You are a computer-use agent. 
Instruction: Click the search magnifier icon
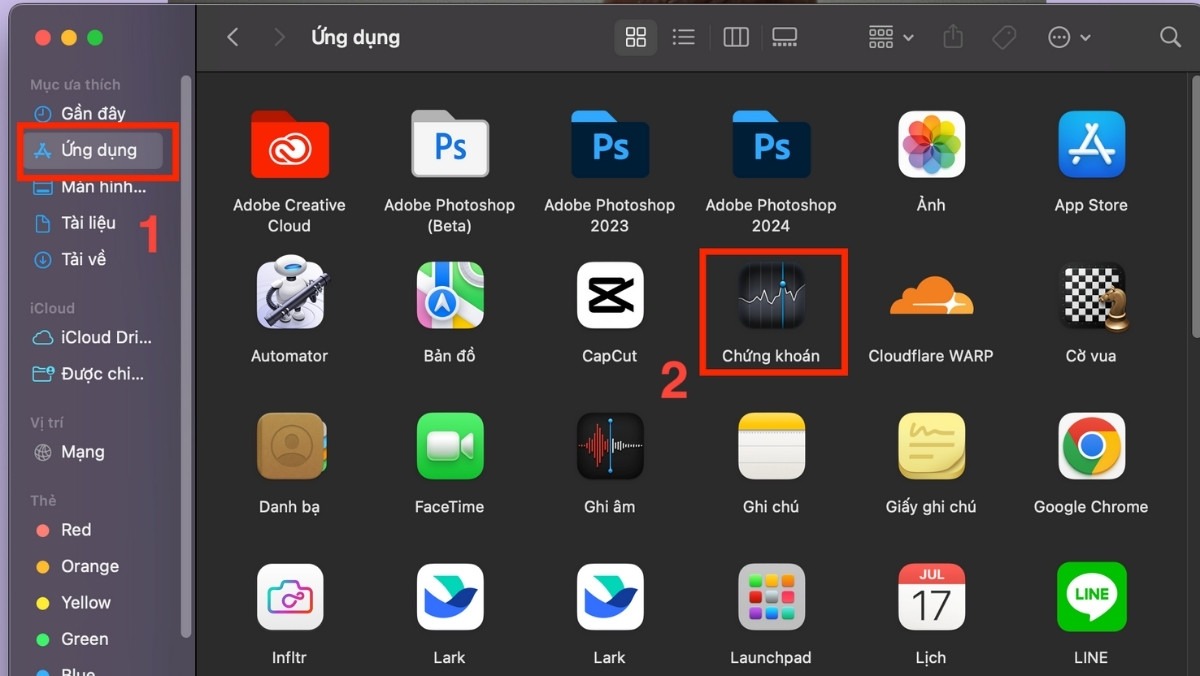(1170, 37)
